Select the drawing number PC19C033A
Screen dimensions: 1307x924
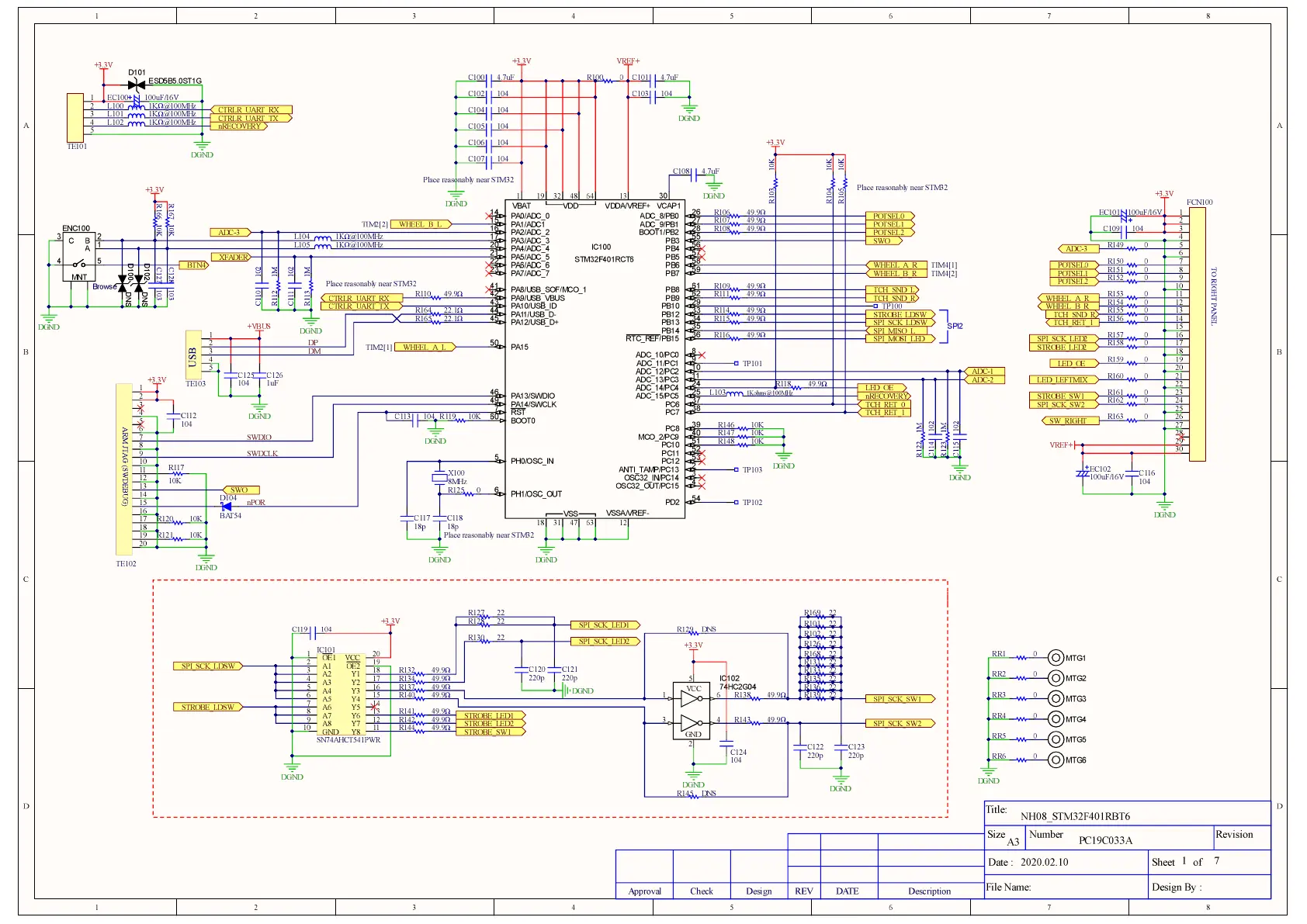pyautogui.click(x=1105, y=840)
